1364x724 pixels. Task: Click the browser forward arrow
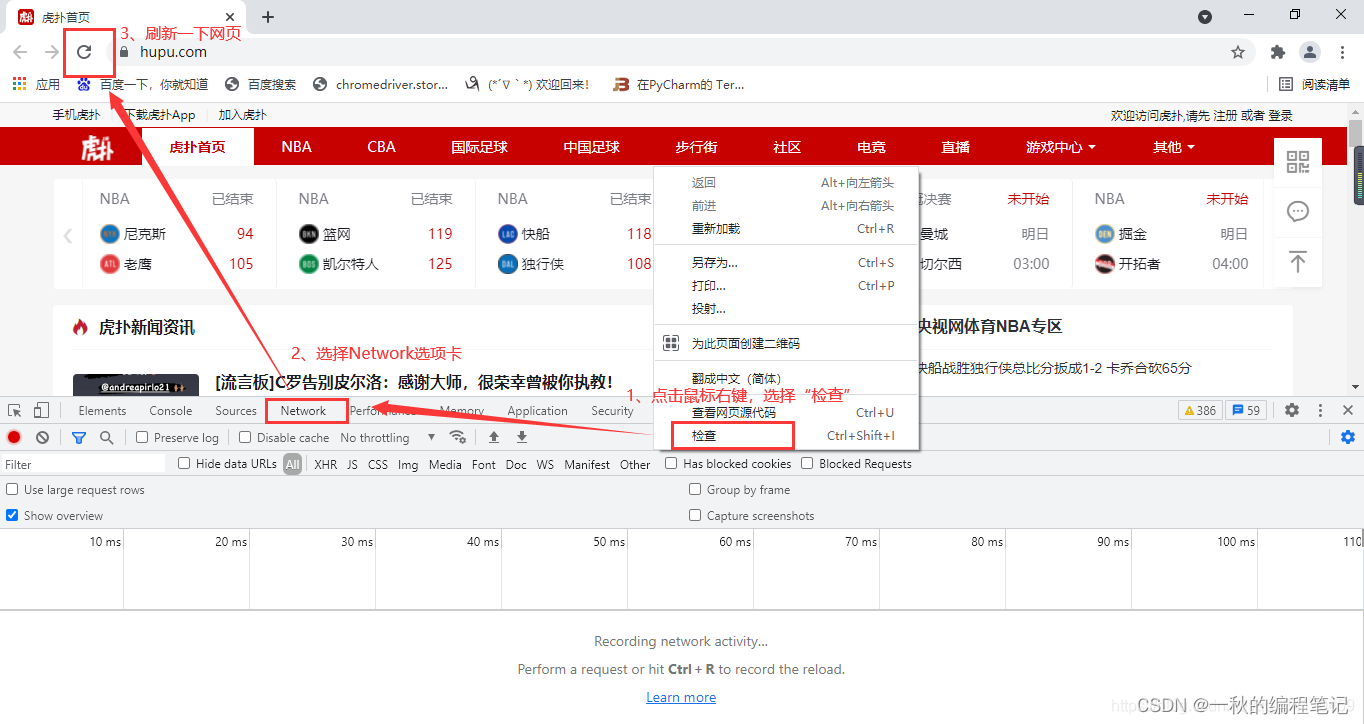[51, 52]
